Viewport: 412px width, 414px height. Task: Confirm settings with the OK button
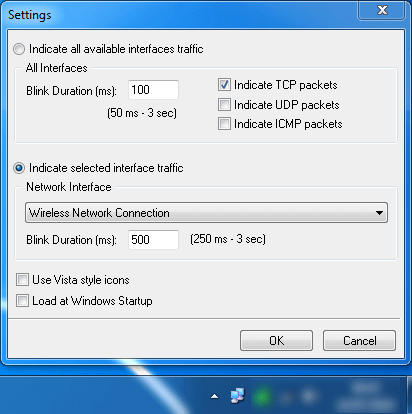[x=276, y=341]
